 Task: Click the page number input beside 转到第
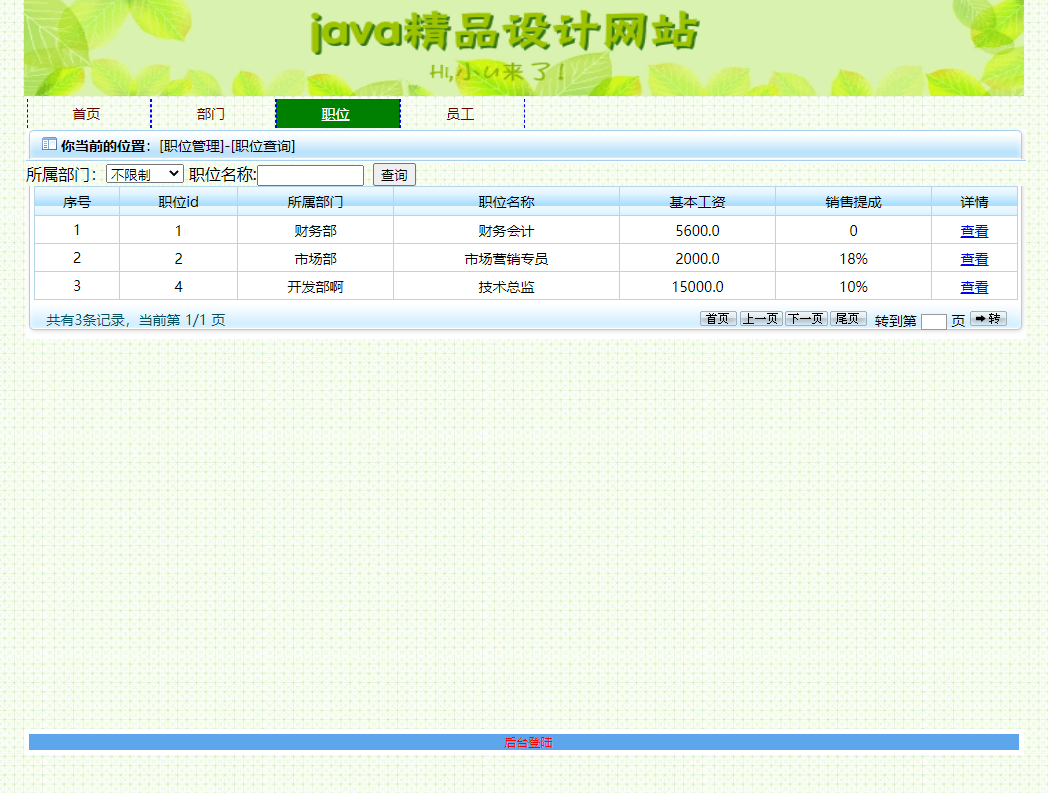[x=934, y=320]
